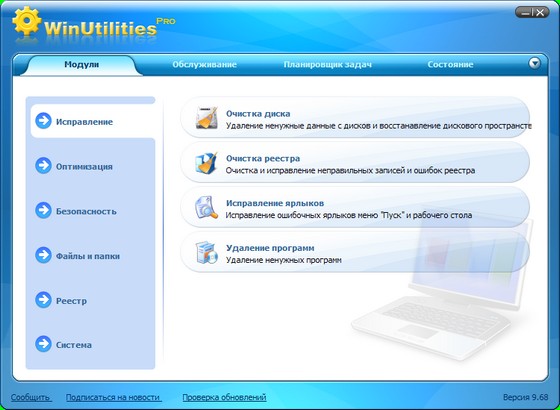Screen dimensions: 560x410
Task: Click the arrow icon next to Оптимизация
Action: 43,166
